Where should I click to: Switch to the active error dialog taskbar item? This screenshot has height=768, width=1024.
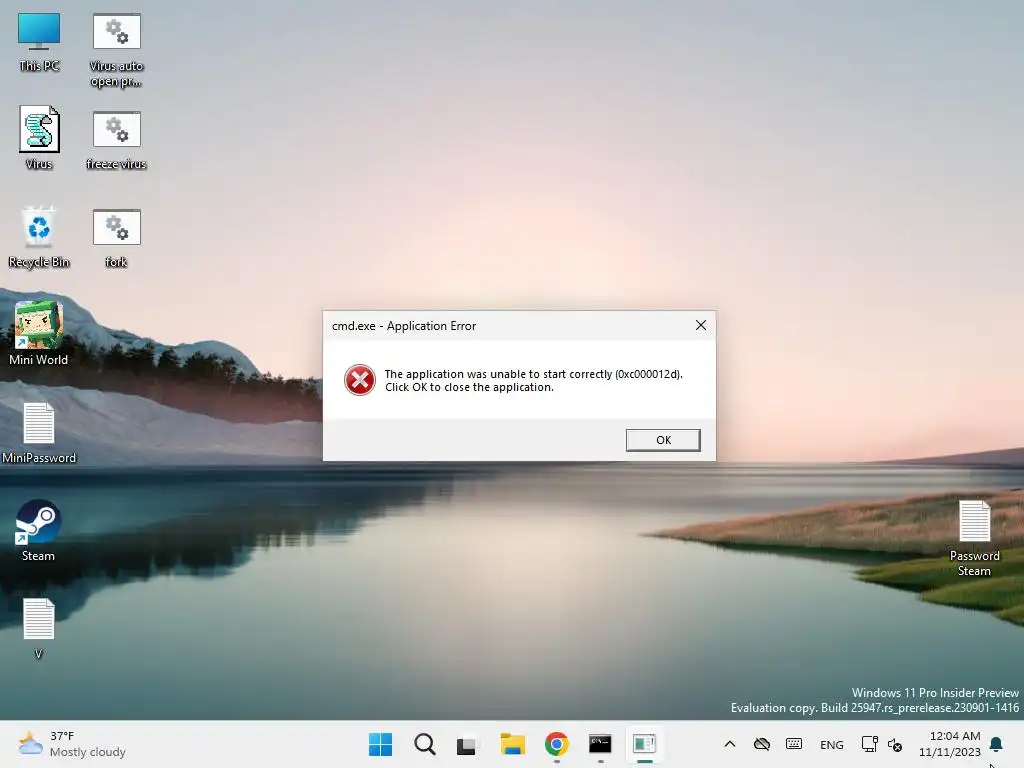[x=645, y=744]
